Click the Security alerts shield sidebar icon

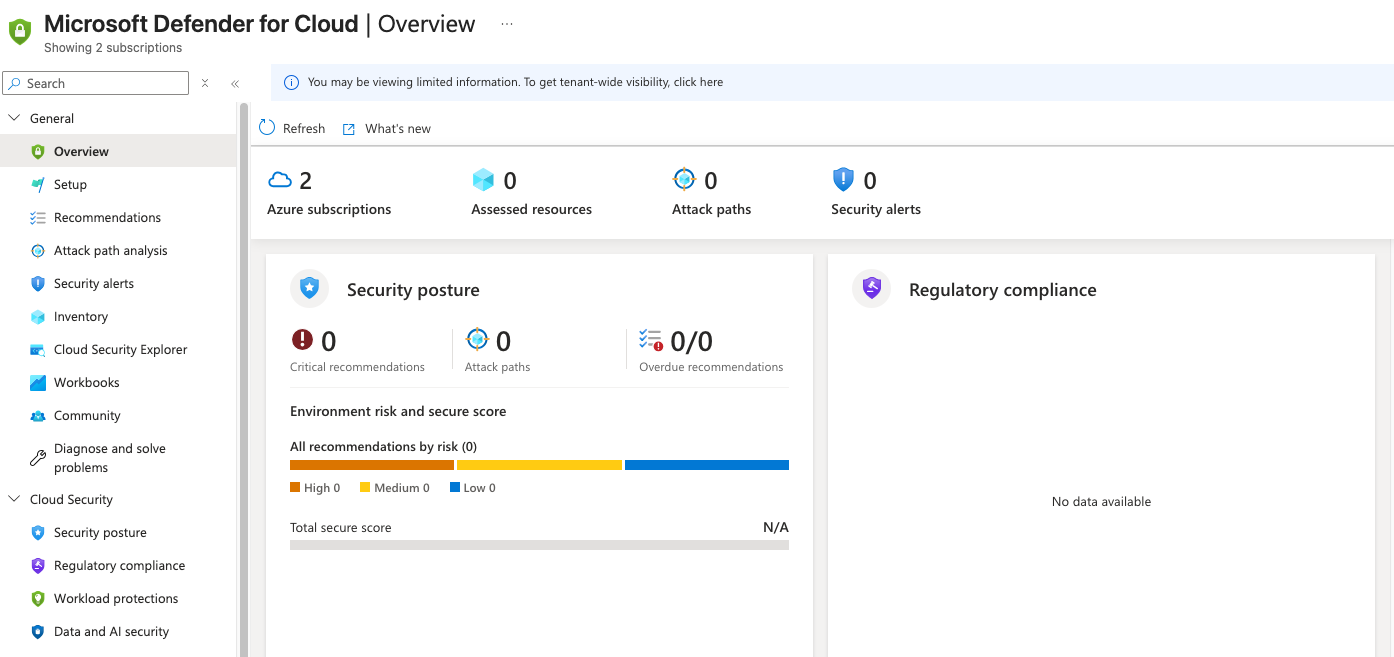(38, 284)
